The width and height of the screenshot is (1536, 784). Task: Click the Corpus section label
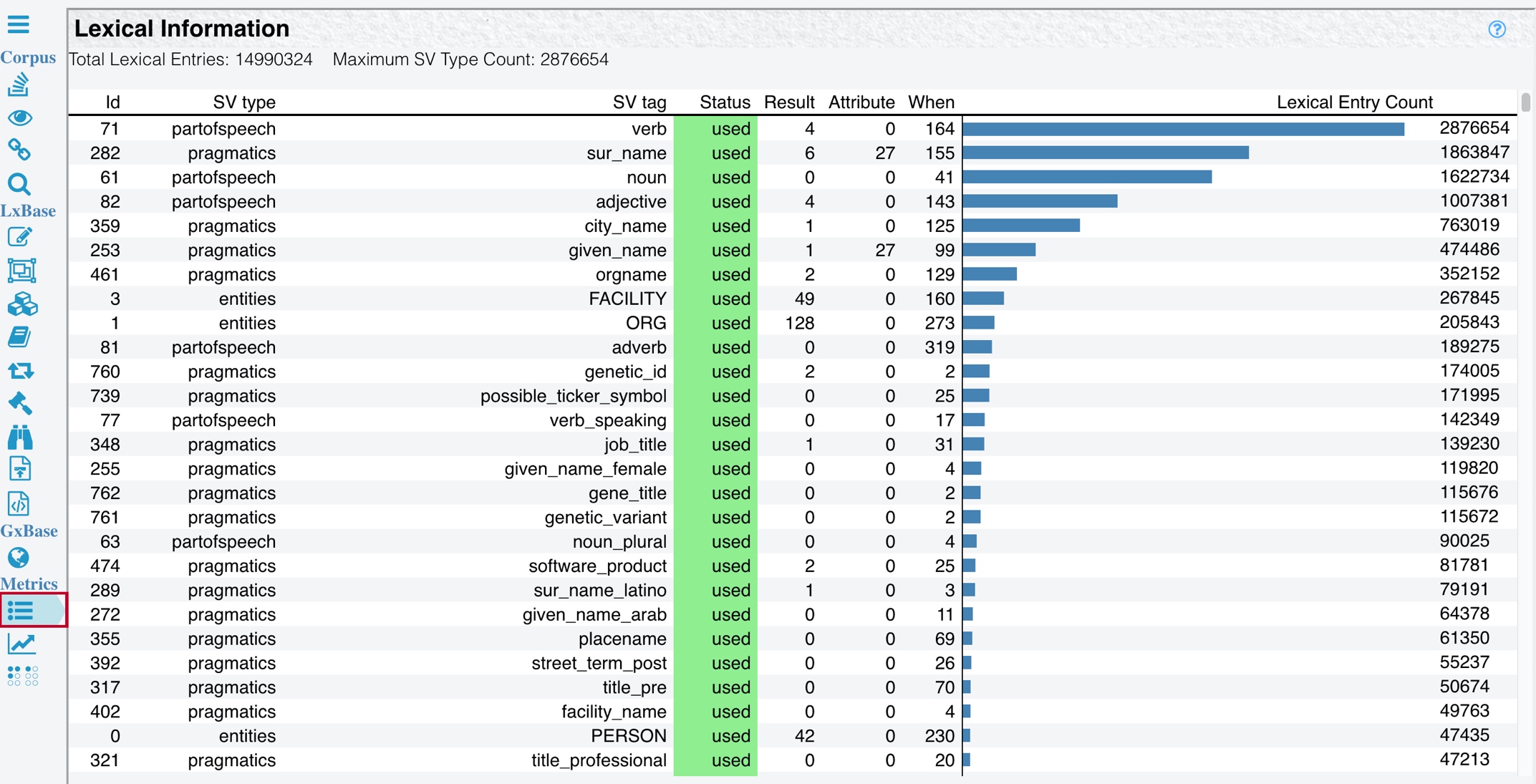click(x=28, y=57)
